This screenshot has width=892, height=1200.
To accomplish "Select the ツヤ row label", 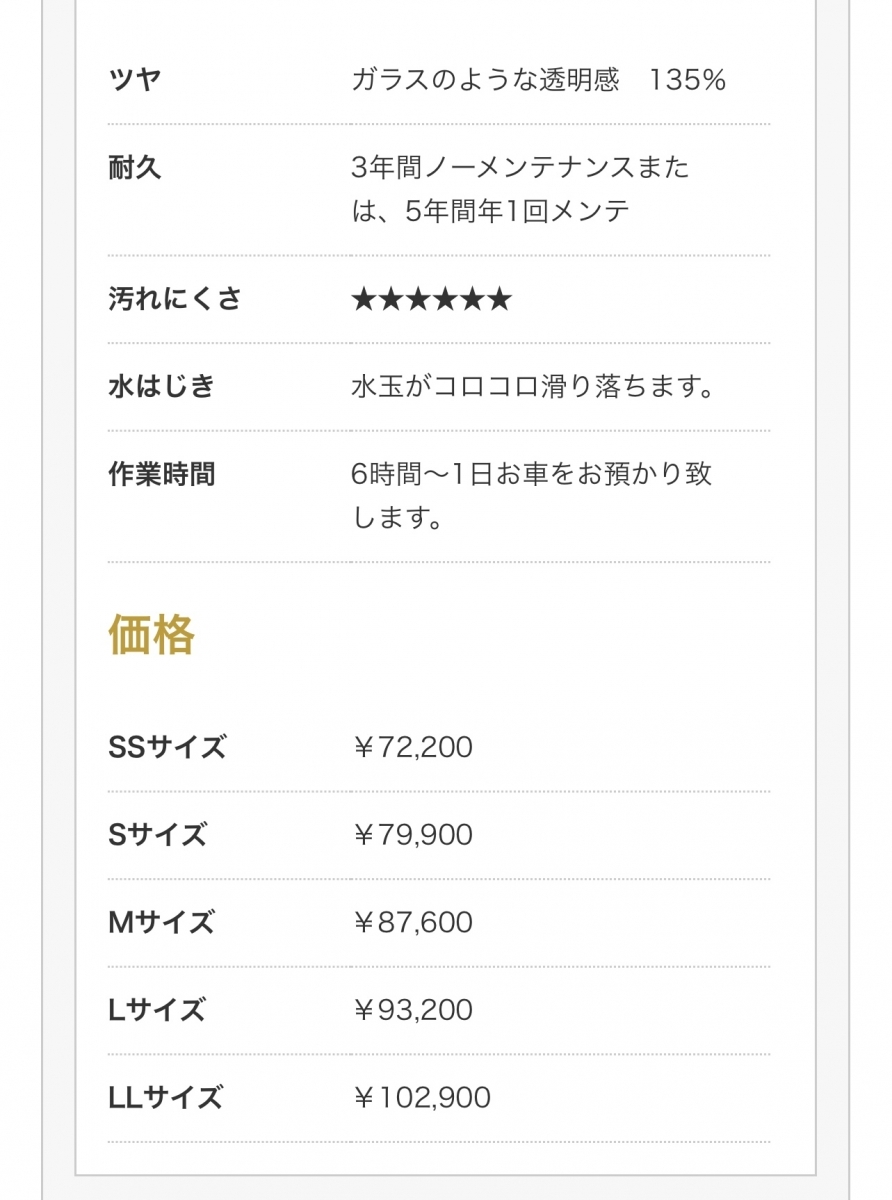I will pyautogui.click(x=135, y=80).
